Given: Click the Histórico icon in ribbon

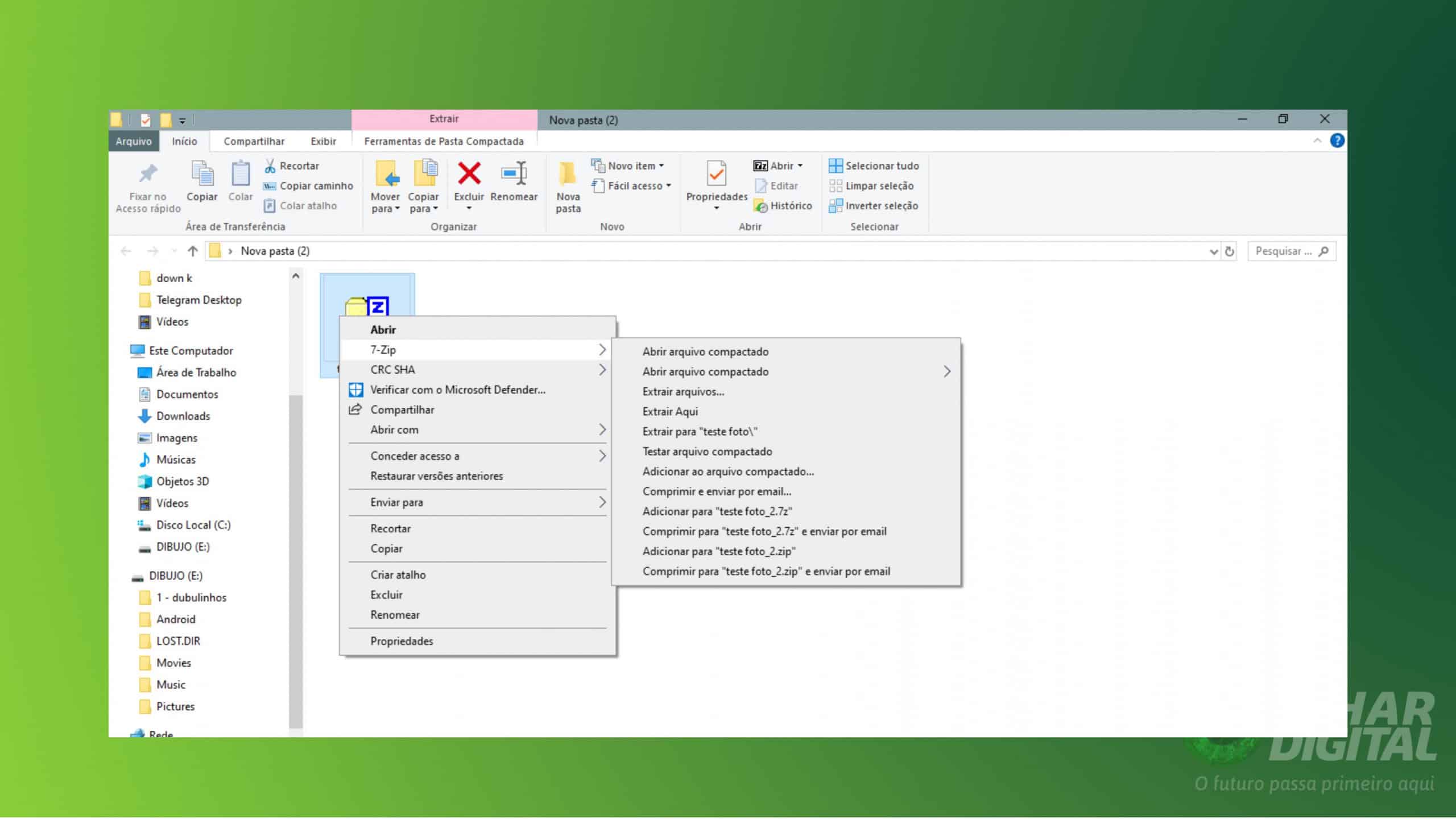Looking at the screenshot, I should click(x=761, y=206).
